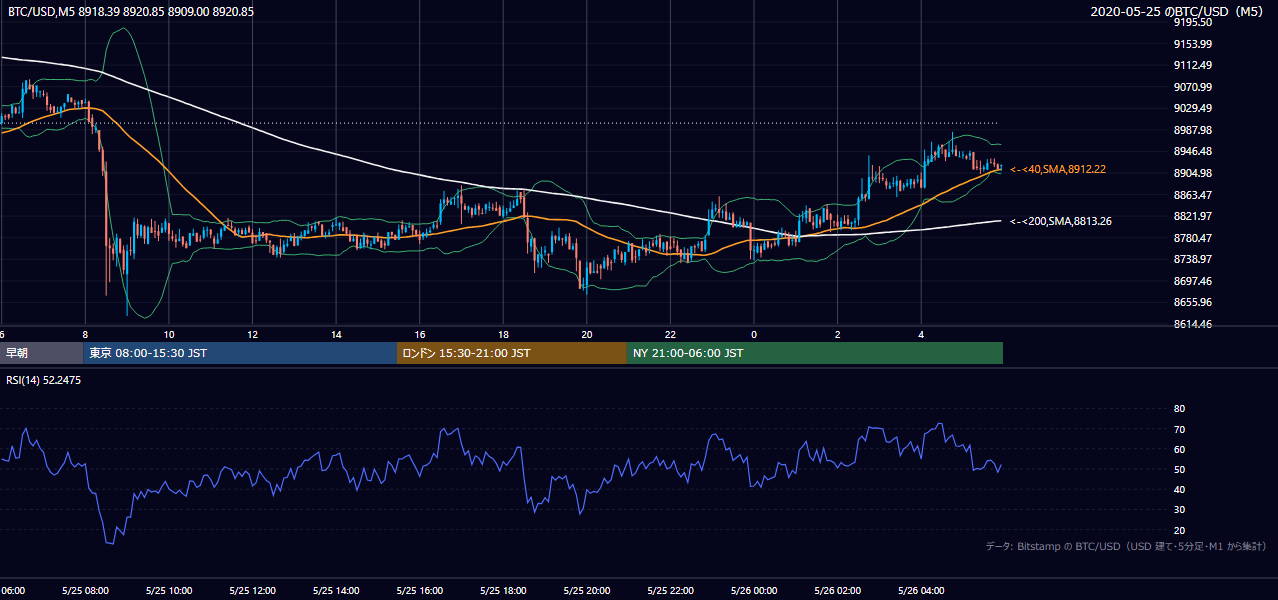Image resolution: width=1278 pixels, height=600 pixels.
Task: Click time axis label 5/25 12:00
Action: 252,591
